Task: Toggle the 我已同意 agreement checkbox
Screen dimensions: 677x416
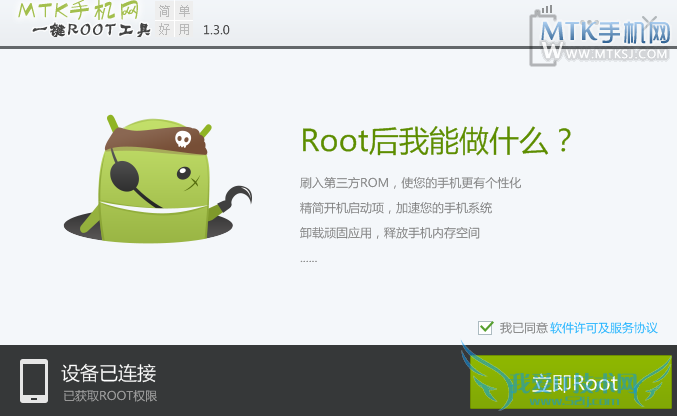Action: tap(485, 328)
